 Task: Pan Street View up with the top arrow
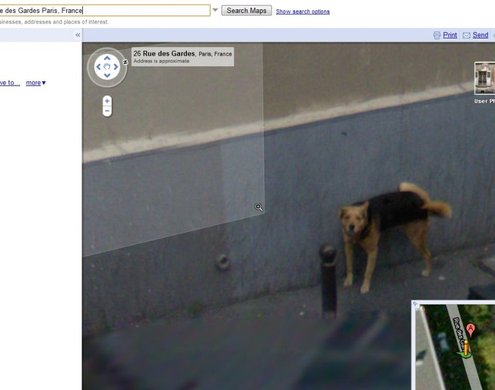107,58
